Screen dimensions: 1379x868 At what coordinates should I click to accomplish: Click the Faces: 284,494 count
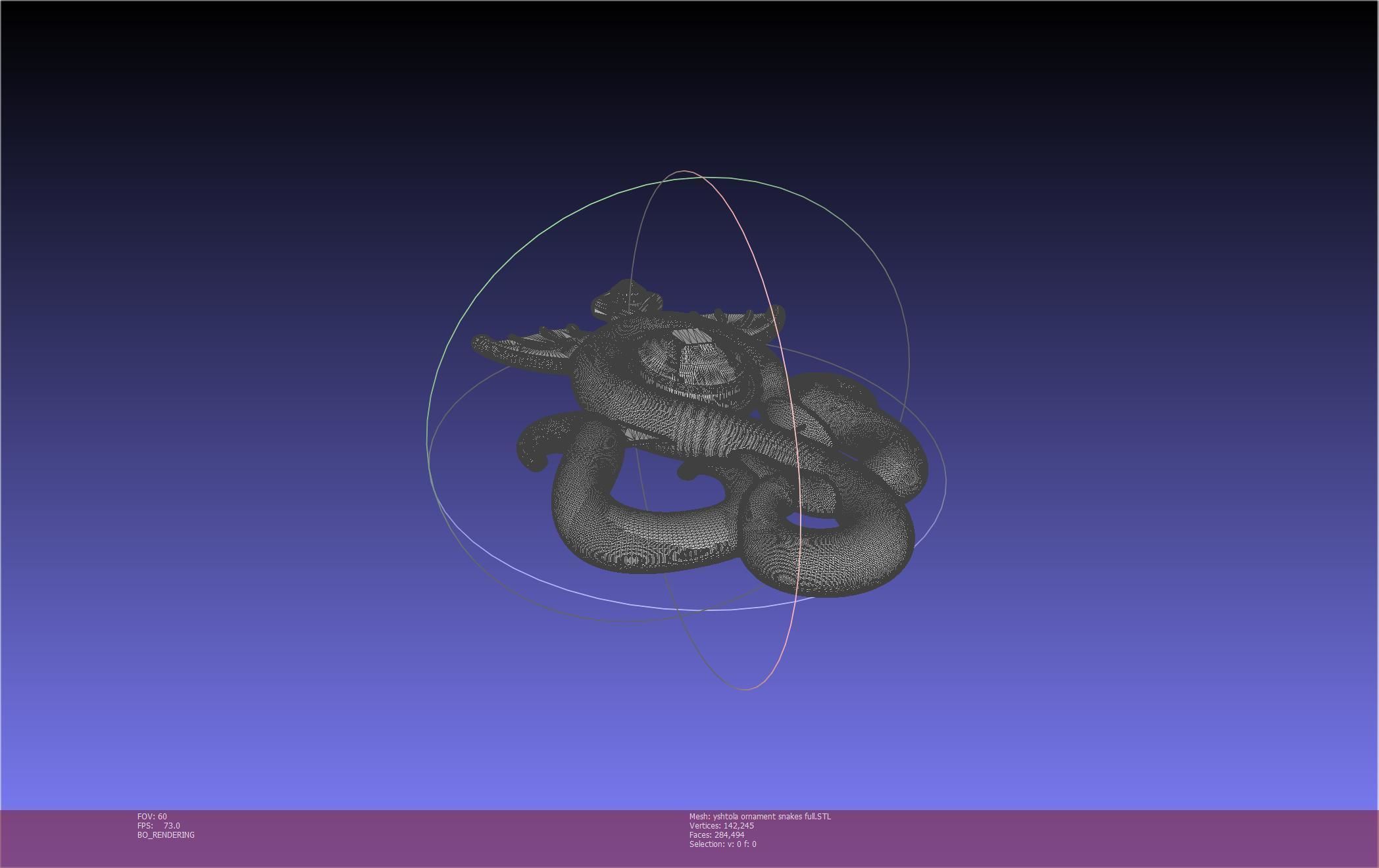point(717,835)
